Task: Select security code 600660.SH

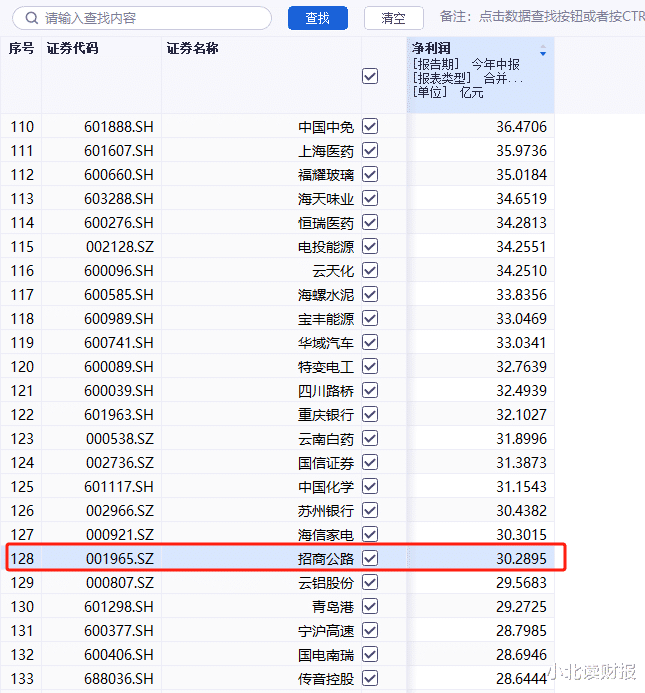Action: (119, 175)
